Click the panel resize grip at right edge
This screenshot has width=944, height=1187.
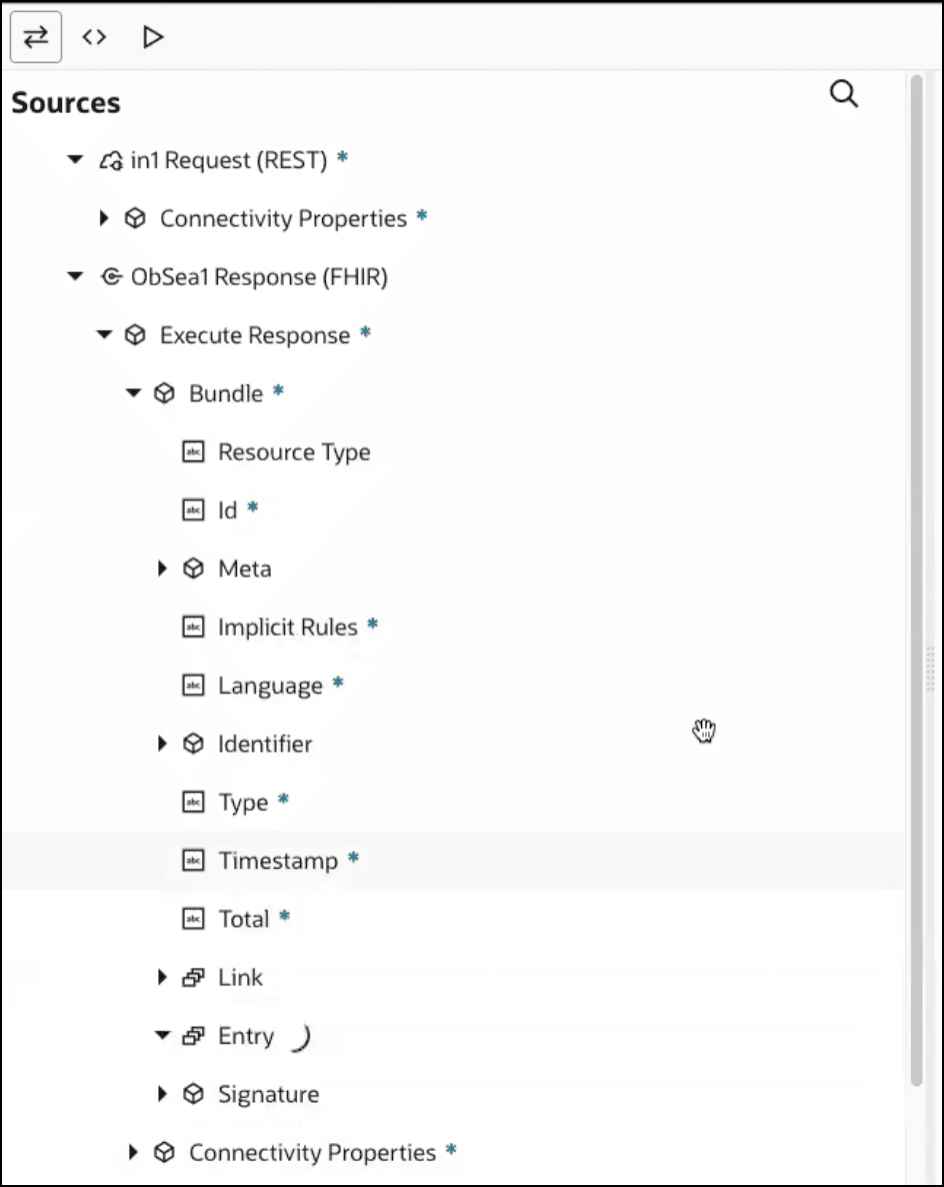coord(930,668)
